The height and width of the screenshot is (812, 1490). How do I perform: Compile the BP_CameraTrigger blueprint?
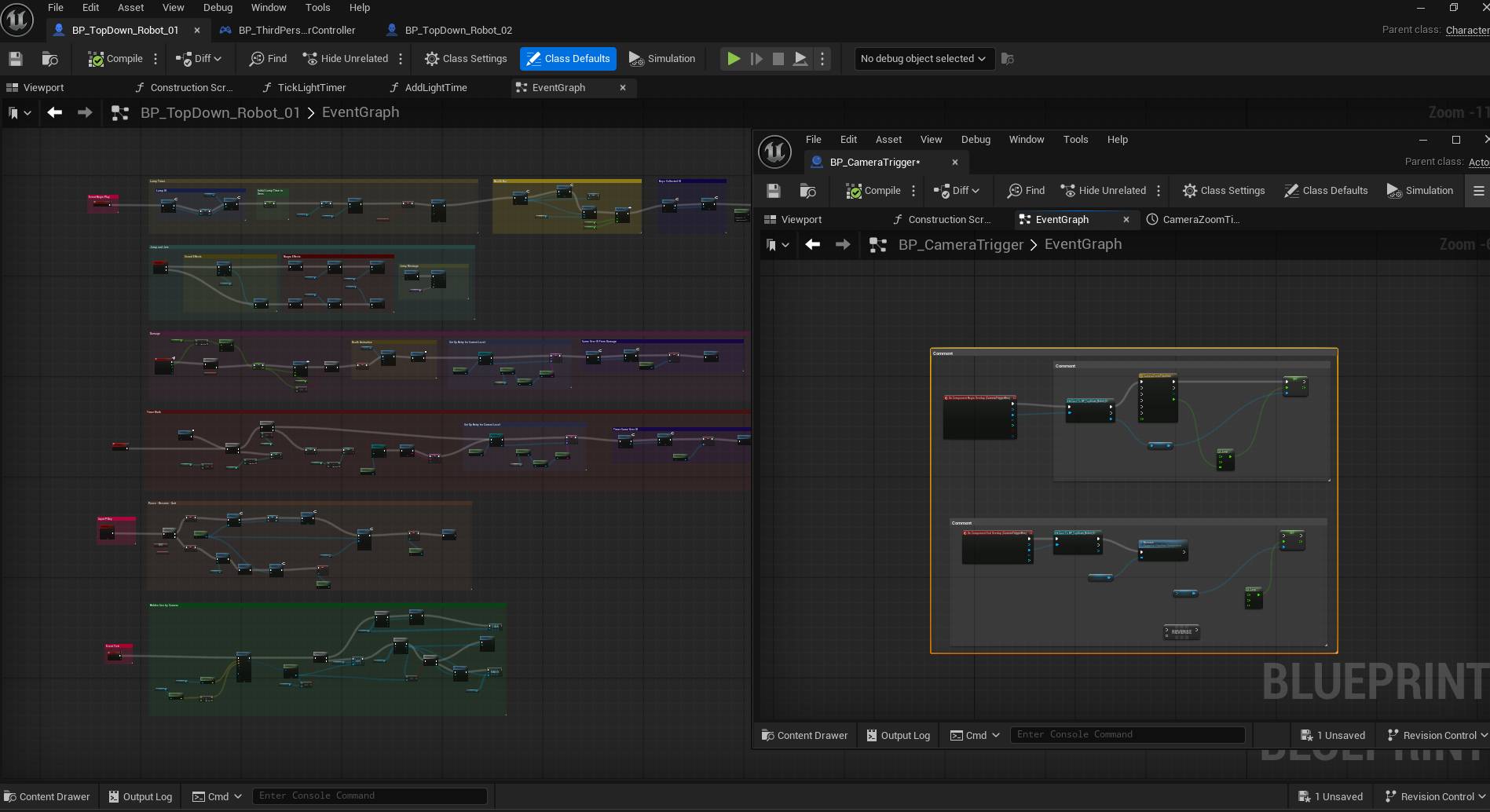coord(873,191)
